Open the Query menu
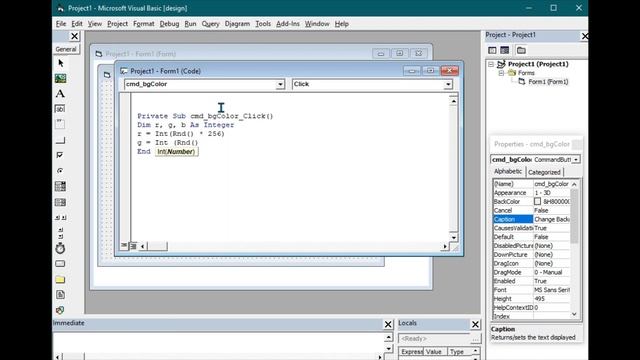Image resolution: width=640 pixels, height=360 pixels. click(x=210, y=24)
